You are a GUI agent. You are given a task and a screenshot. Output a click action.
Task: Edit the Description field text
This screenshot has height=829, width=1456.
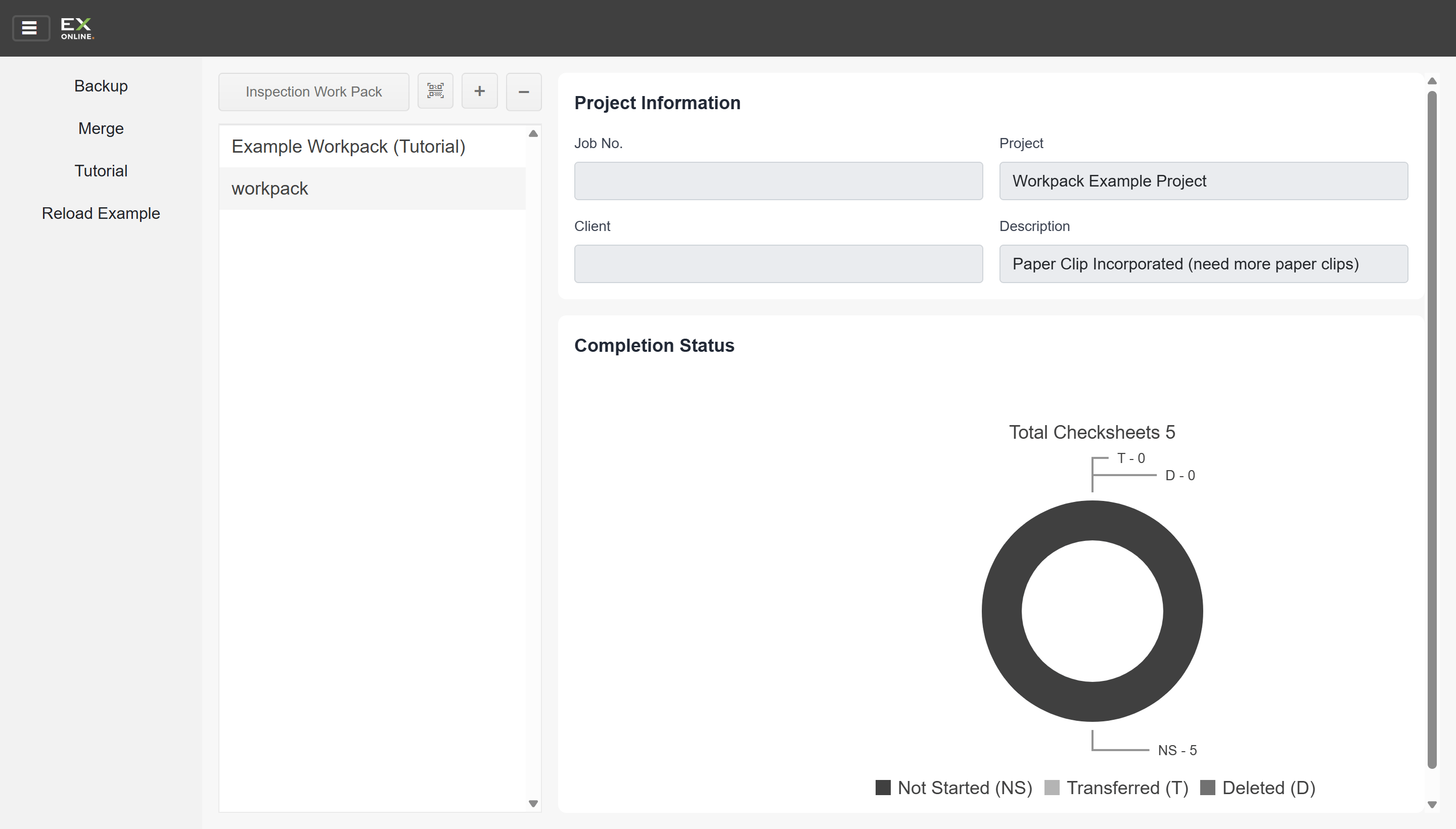click(1204, 264)
